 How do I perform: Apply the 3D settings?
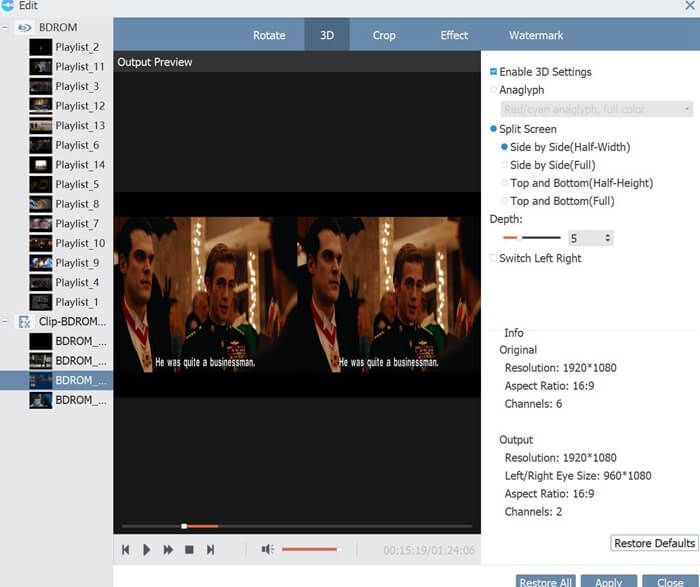click(x=609, y=581)
